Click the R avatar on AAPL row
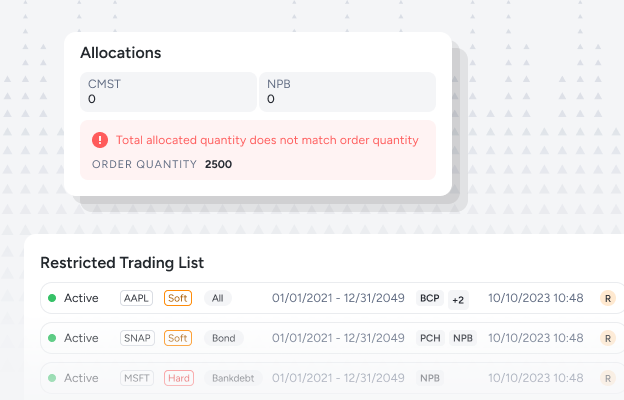The height and width of the screenshot is (400, 624). tap(608, 298)
